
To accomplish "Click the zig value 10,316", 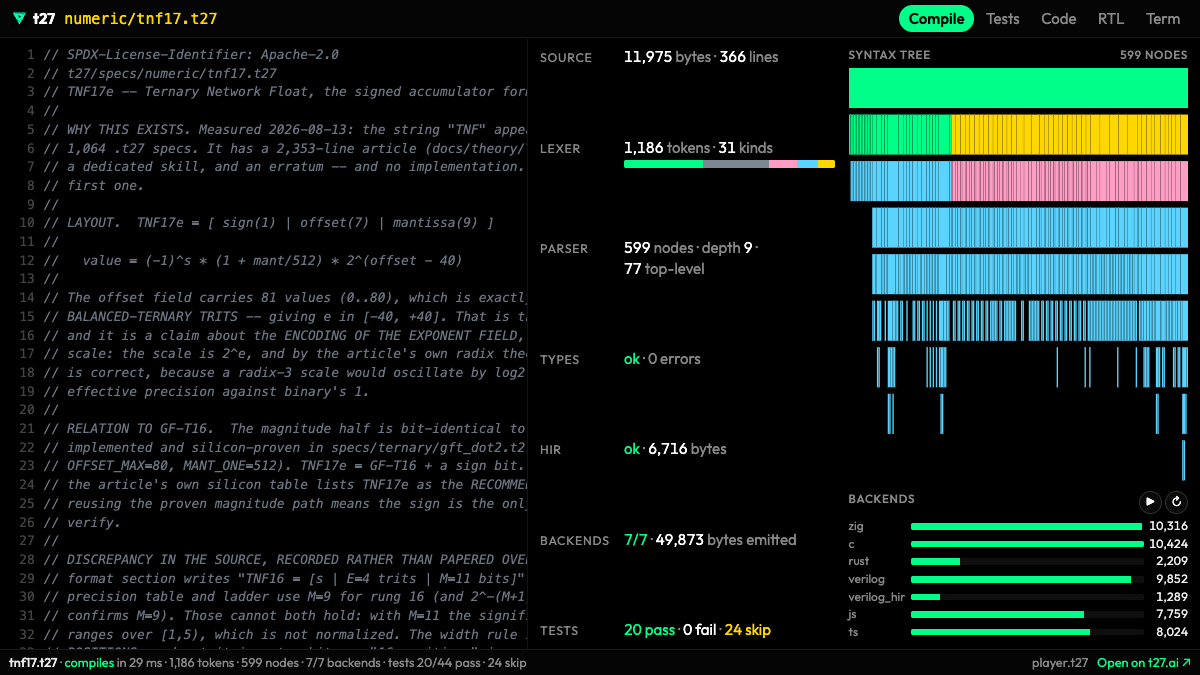I will click(1168, 526).
